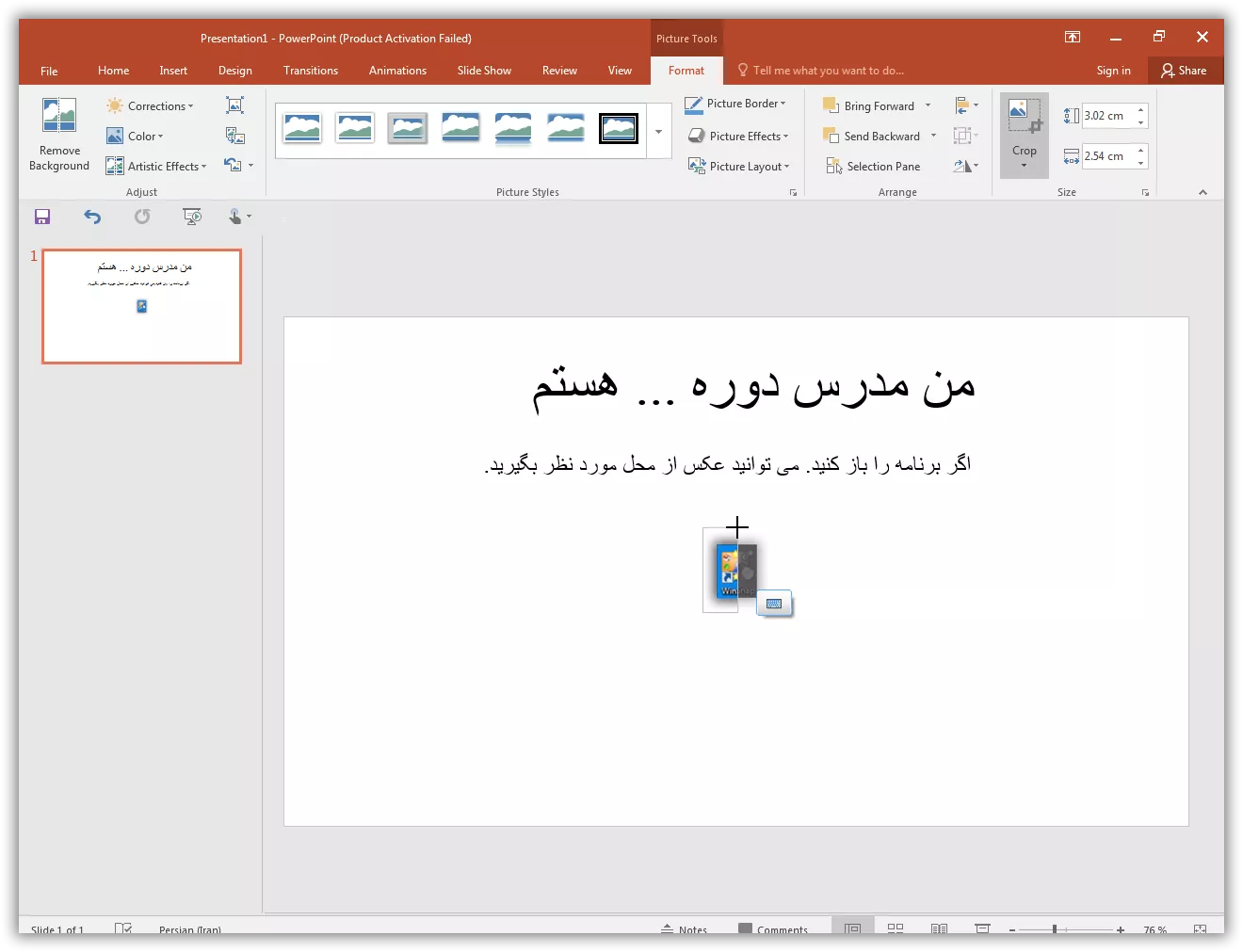The height and width of the screenshot is (952, 1243).
Task: Click Save icon in quick access toolbar
Action: click(42, 218)
